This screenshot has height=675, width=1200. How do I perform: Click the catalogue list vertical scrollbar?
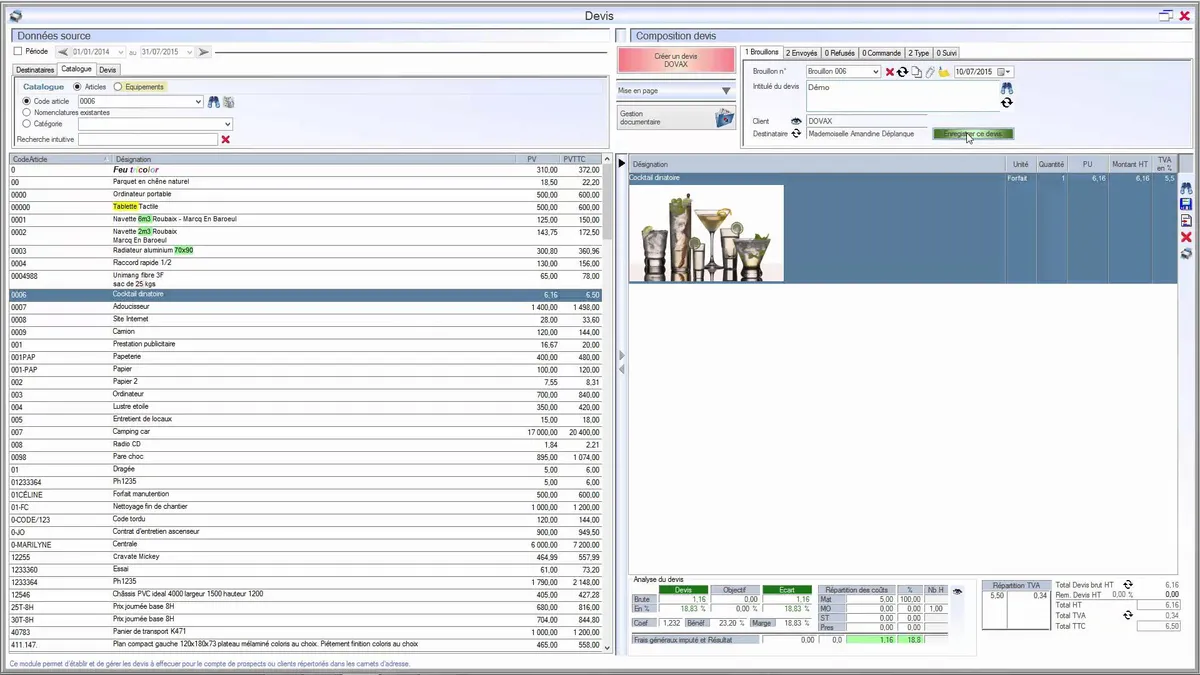pyautogui.click(x=607, y=404)
